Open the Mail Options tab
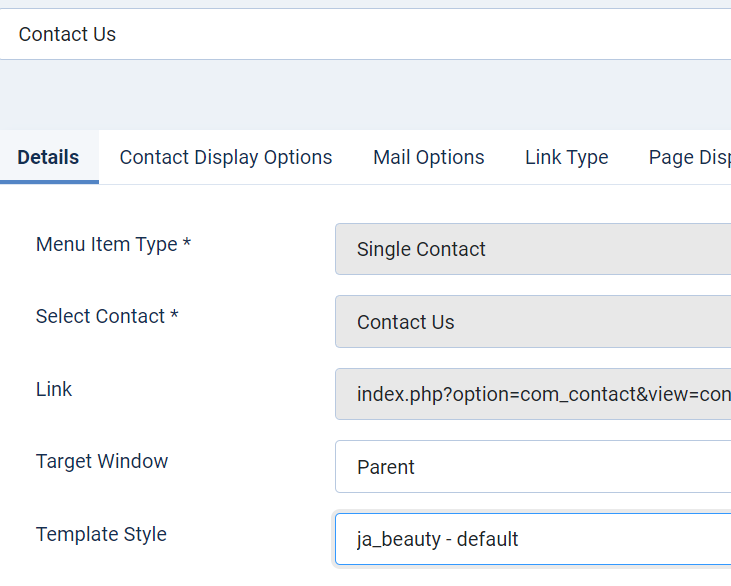Image resolution: width=731 pixels, height=586 pixels. coord(428,158)
